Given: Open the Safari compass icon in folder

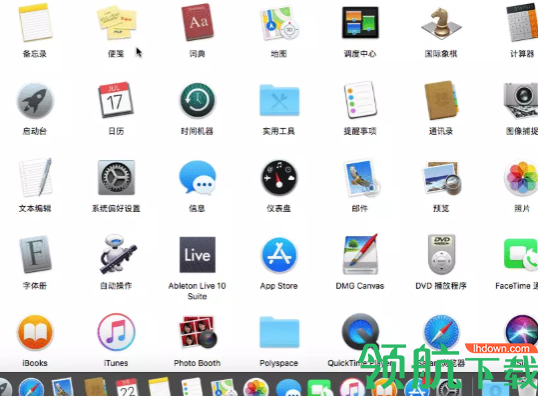Looking at the screenshot, I should 441,331.
